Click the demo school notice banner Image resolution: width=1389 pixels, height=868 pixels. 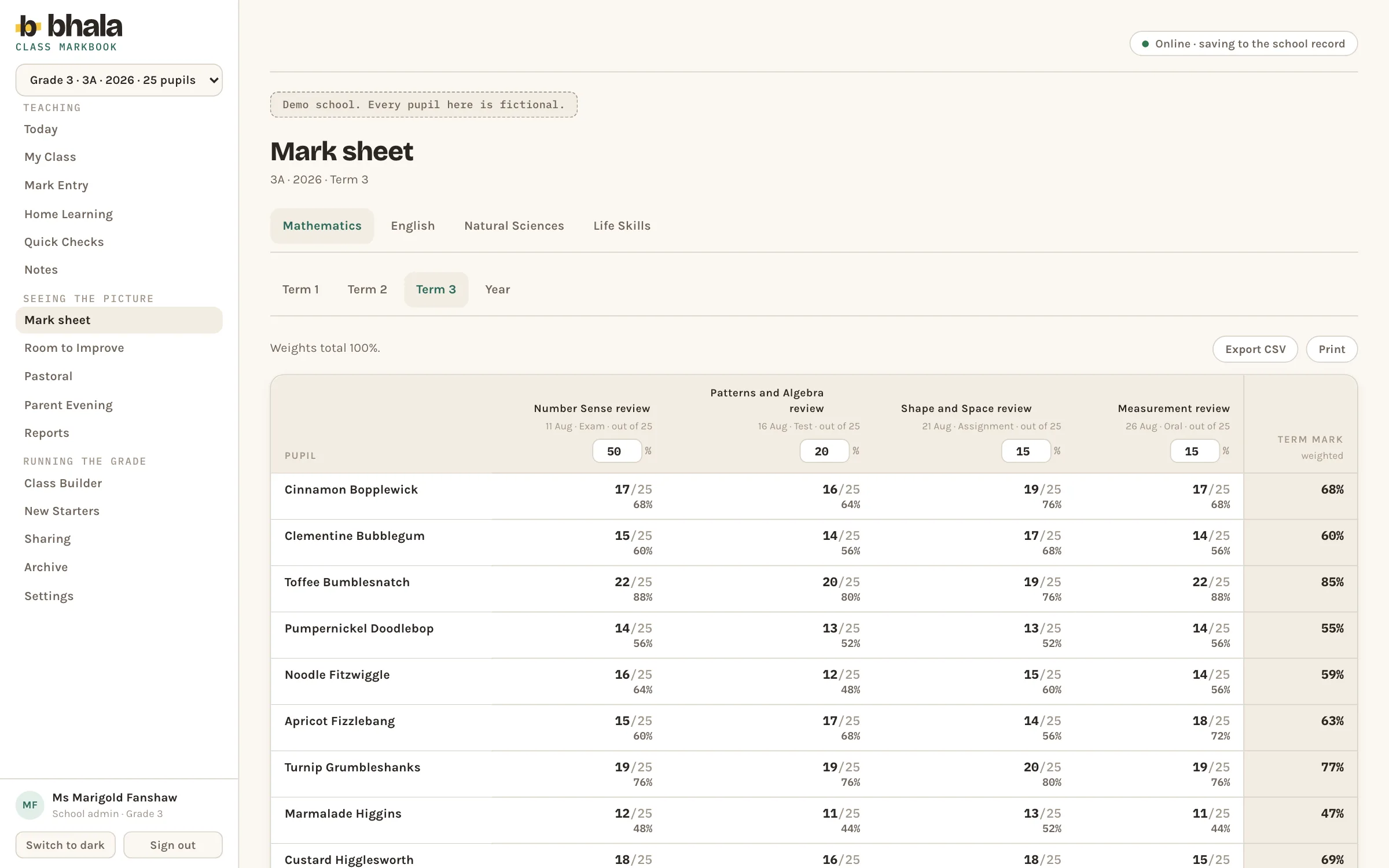[x=424, y=105]
